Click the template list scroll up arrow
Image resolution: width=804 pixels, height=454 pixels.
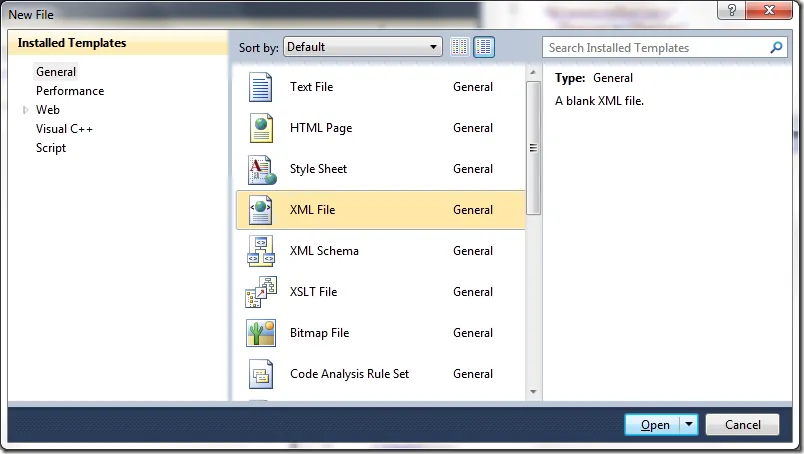point(533,72)
